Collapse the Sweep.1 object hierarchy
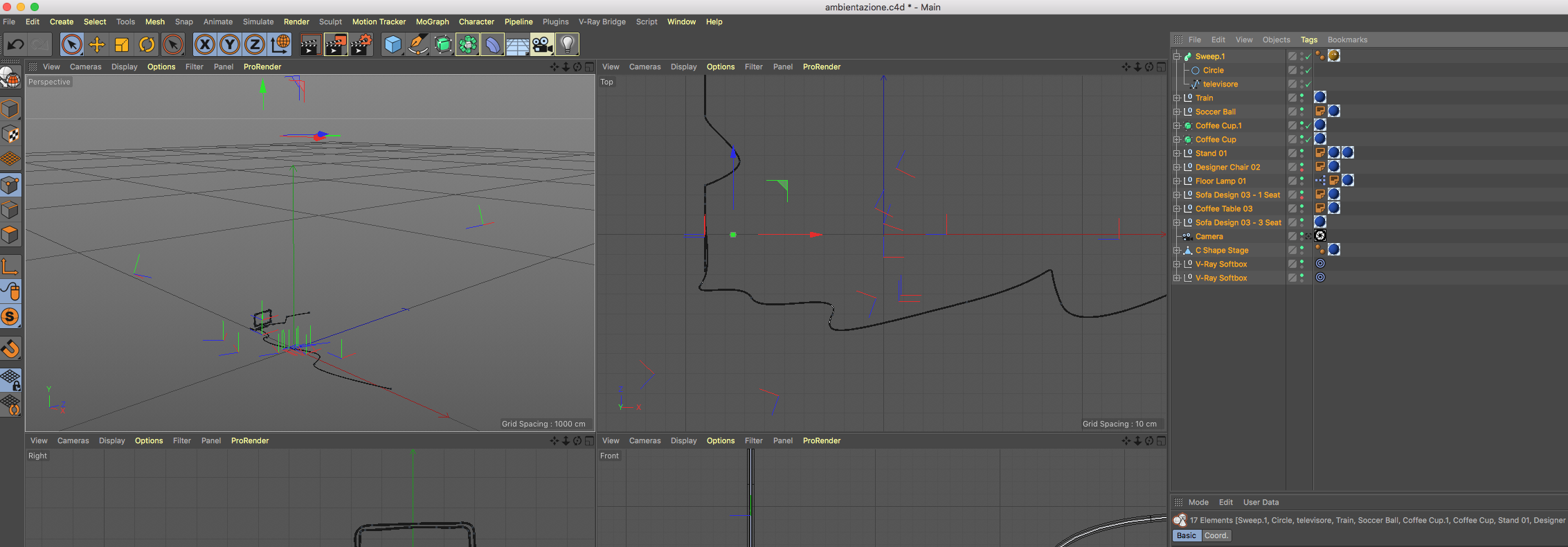The width and height of the screenshot is (1568, 547). 1176,56
